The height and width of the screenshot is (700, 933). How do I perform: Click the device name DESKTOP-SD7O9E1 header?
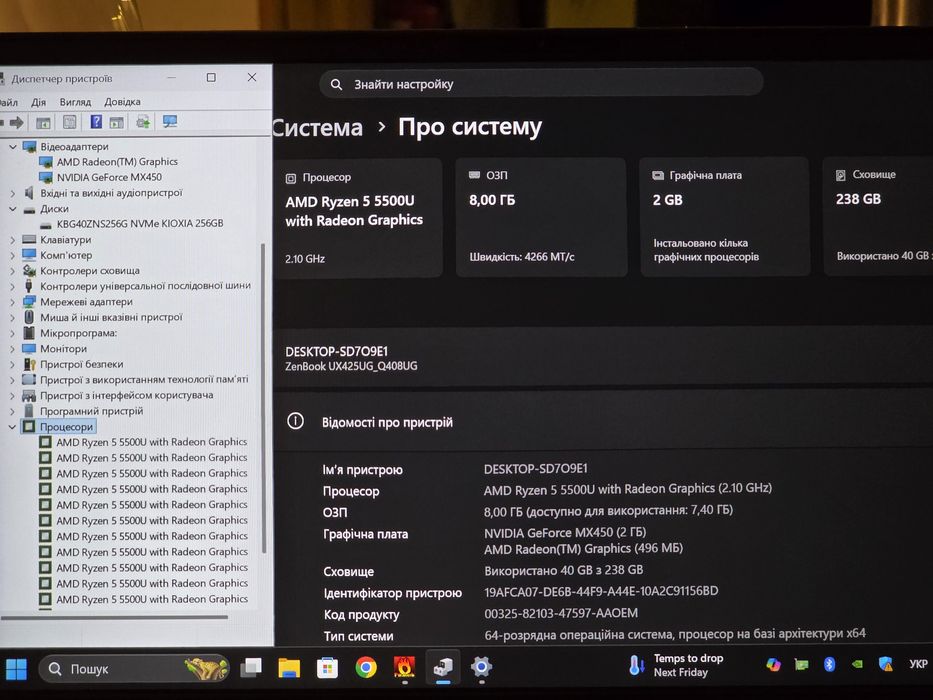(x=337, y=351)
